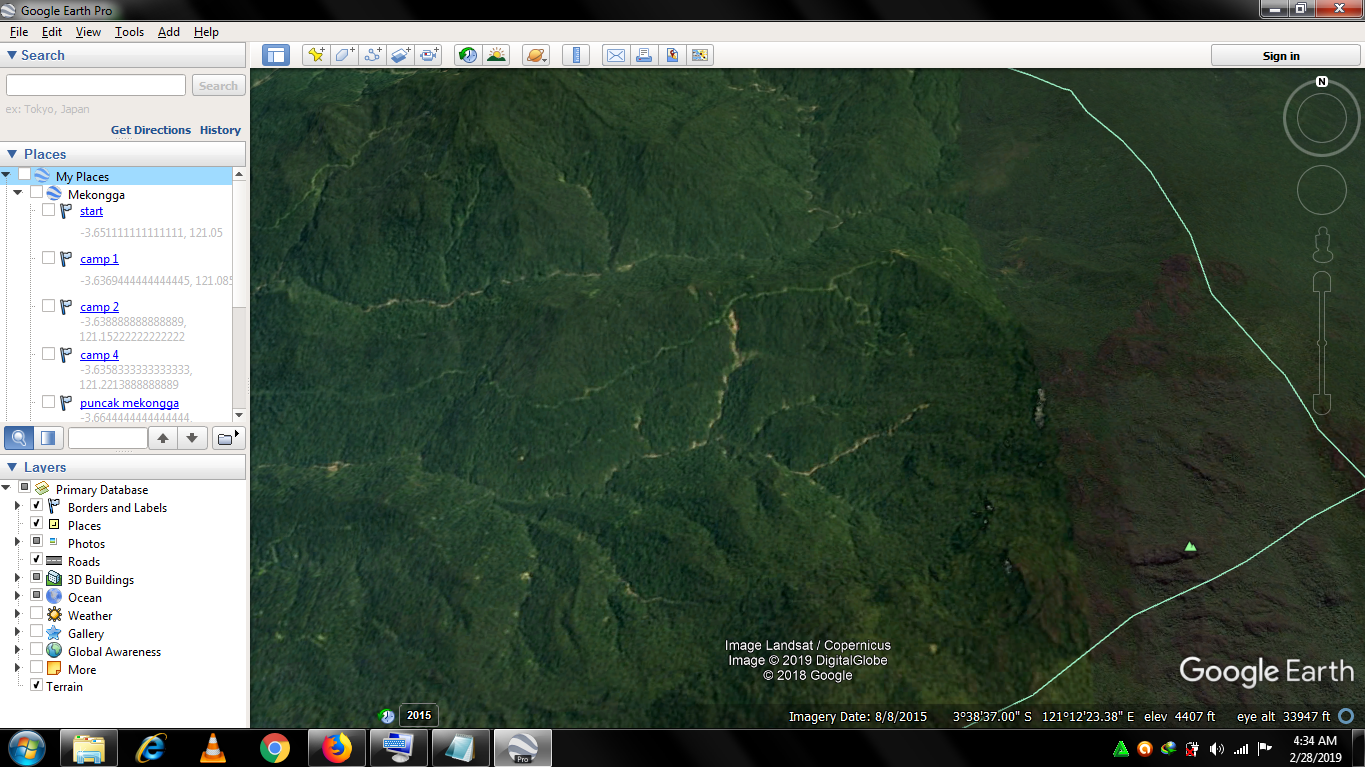
Task: Uncheck the Roads layer checkbox
Action: 37,560
